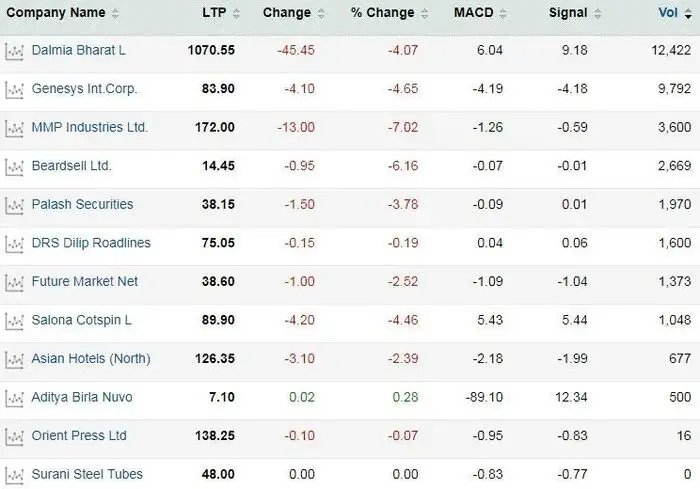Screen dimensions: 700x489
Task: Open chart icon beside Aditya Birla Nuvo
Action: click(x=14, y=399)
